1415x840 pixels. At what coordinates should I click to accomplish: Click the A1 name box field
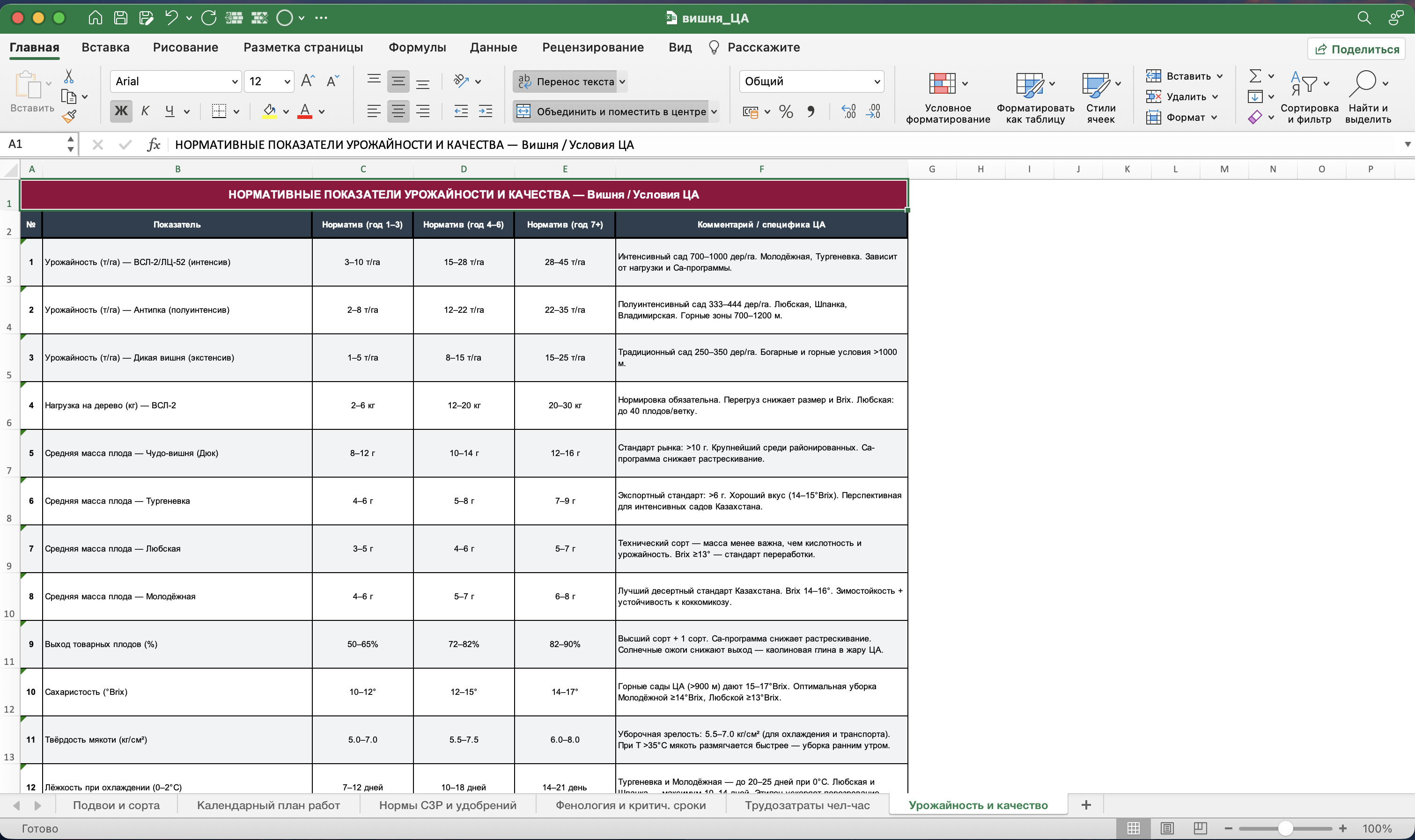(x=35, y=144)
